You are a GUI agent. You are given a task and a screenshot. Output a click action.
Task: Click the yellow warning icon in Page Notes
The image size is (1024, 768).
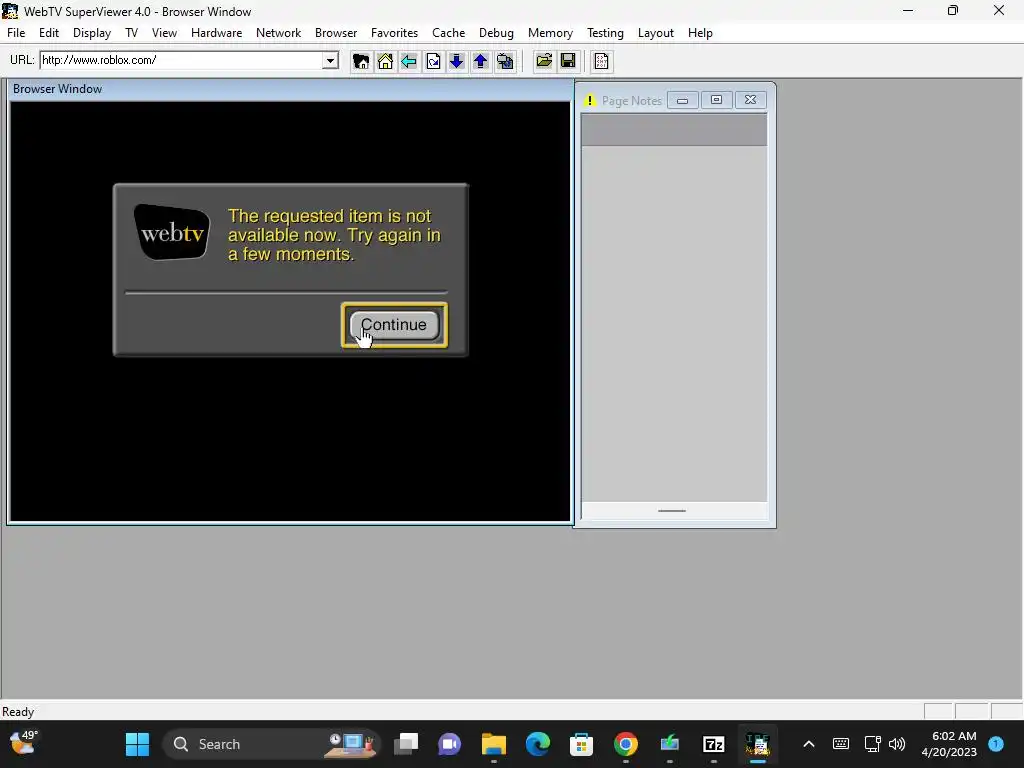590,101
